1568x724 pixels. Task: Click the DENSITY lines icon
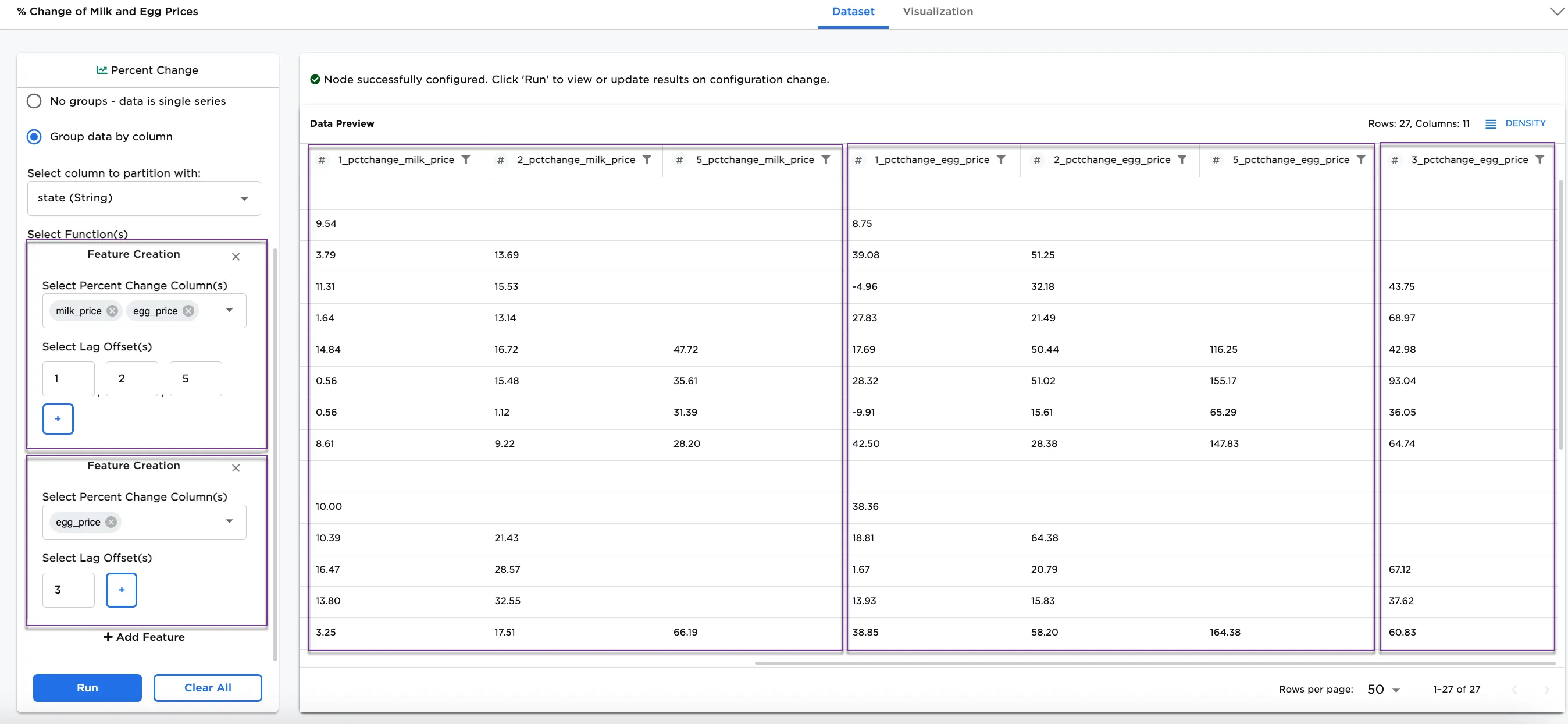click(x=1491, y=123)
